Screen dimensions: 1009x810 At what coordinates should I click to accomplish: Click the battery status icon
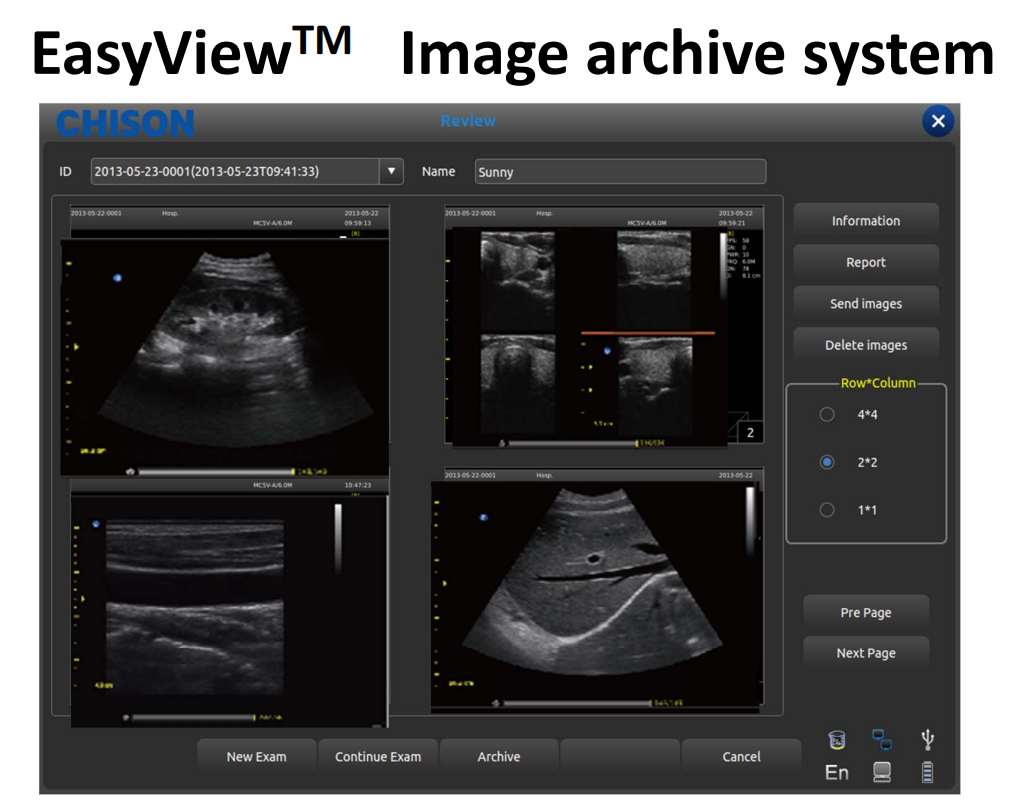(x=927, y=772)
